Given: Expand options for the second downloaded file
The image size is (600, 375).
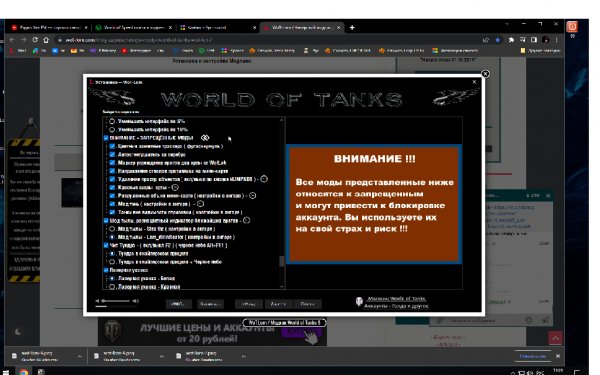Looking at the screenshot, I should 161,356.
